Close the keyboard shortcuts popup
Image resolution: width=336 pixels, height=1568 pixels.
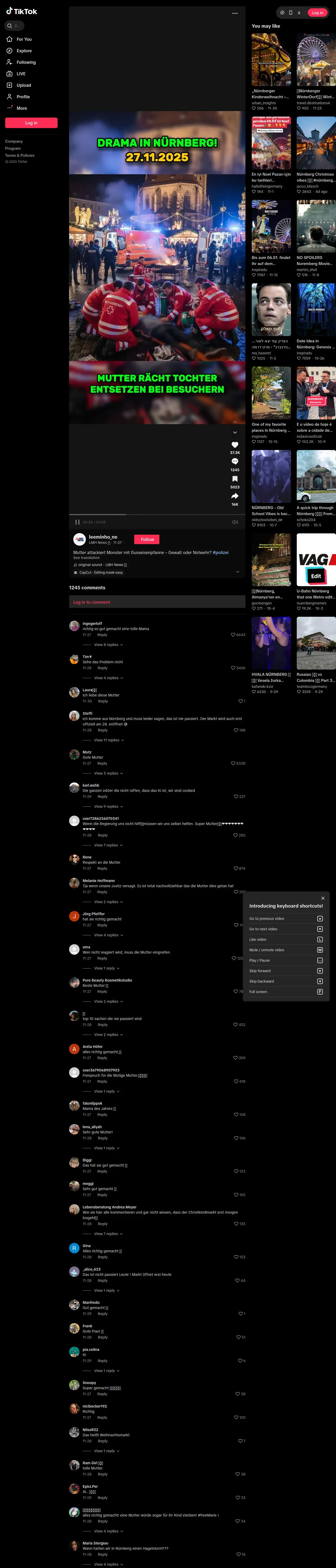pyautogui.click(x=323, y=898)
